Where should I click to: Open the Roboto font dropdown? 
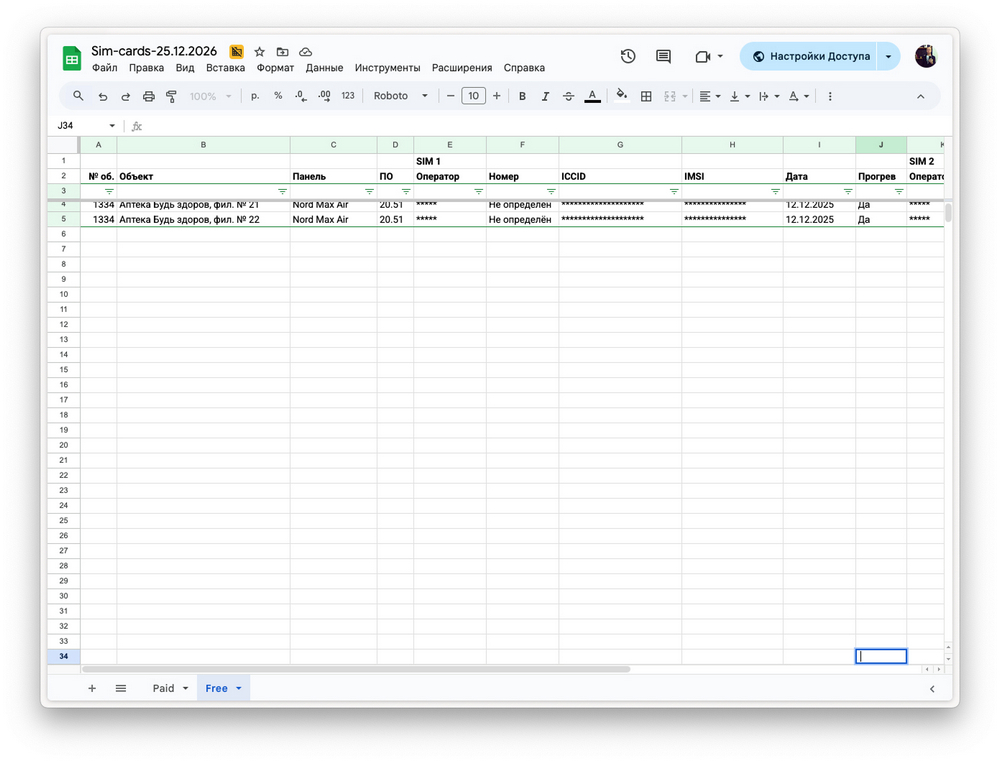tap(400, 96)
